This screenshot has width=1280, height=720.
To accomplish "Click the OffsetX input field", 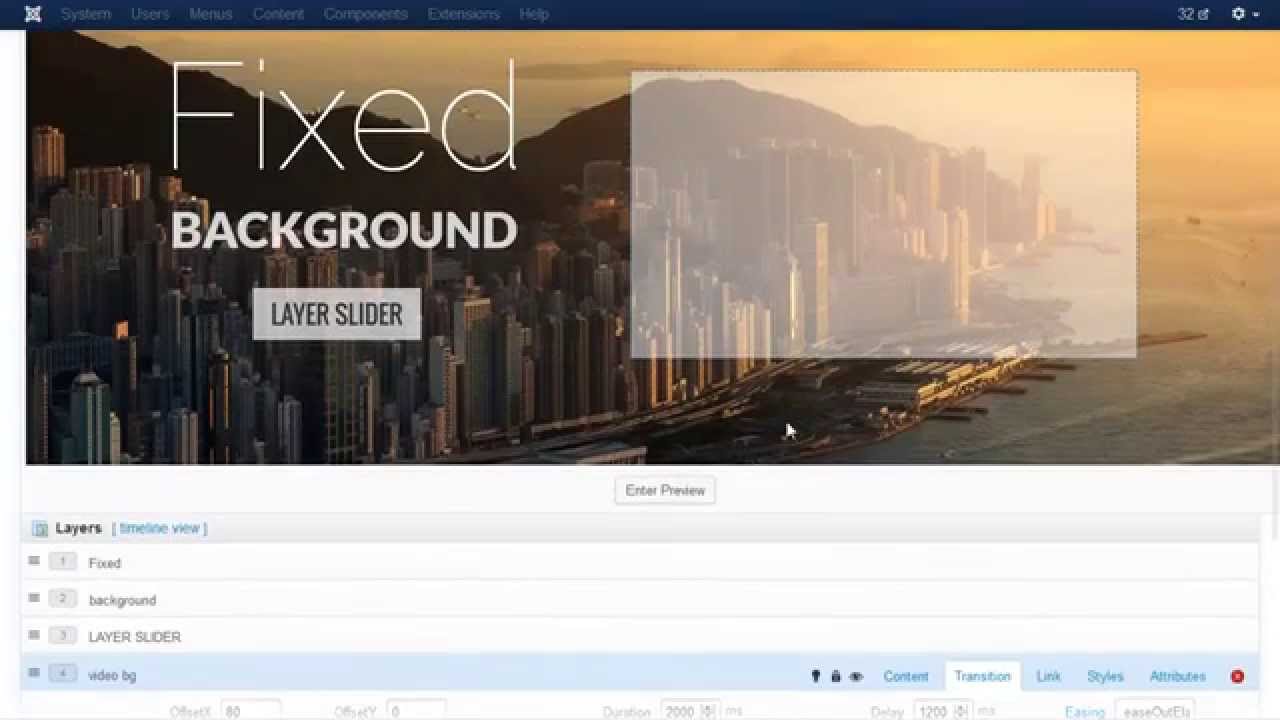I will (251, 711).
